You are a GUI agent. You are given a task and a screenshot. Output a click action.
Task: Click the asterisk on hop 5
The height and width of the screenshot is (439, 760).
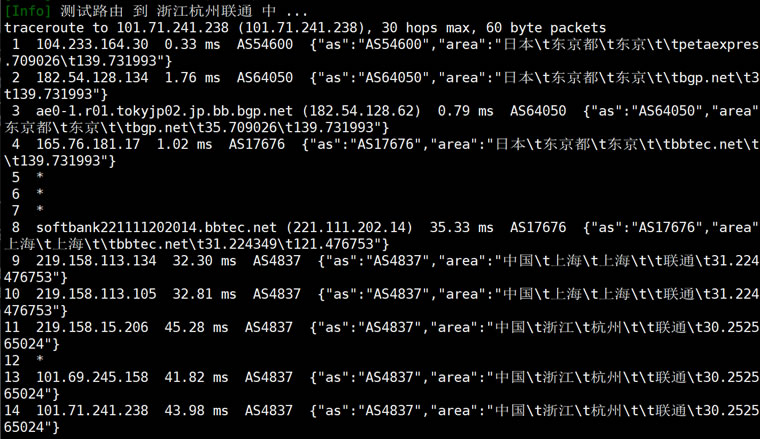(40, 176)
